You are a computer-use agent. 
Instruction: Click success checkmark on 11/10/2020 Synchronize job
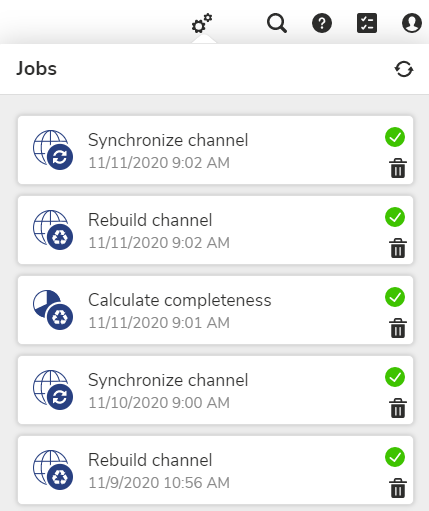point(395,377)
